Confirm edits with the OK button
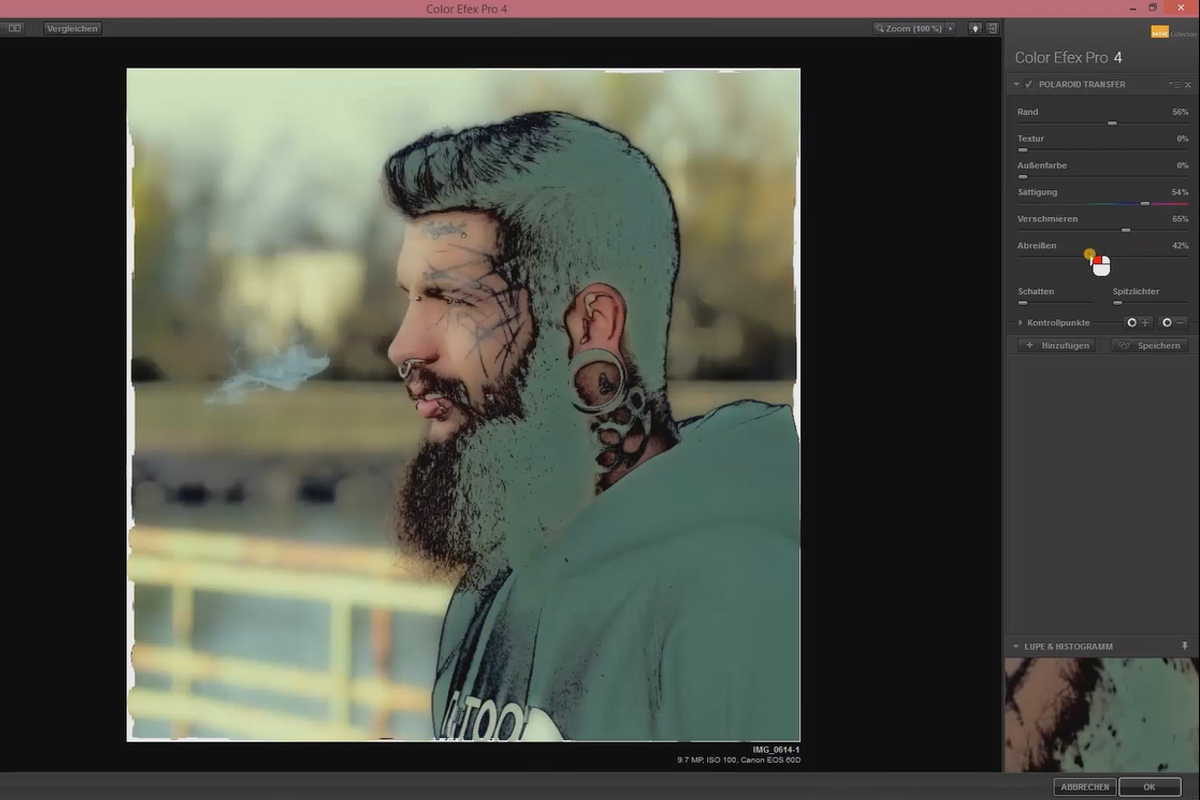1200x800 pixels. [x=1152, y=787]
